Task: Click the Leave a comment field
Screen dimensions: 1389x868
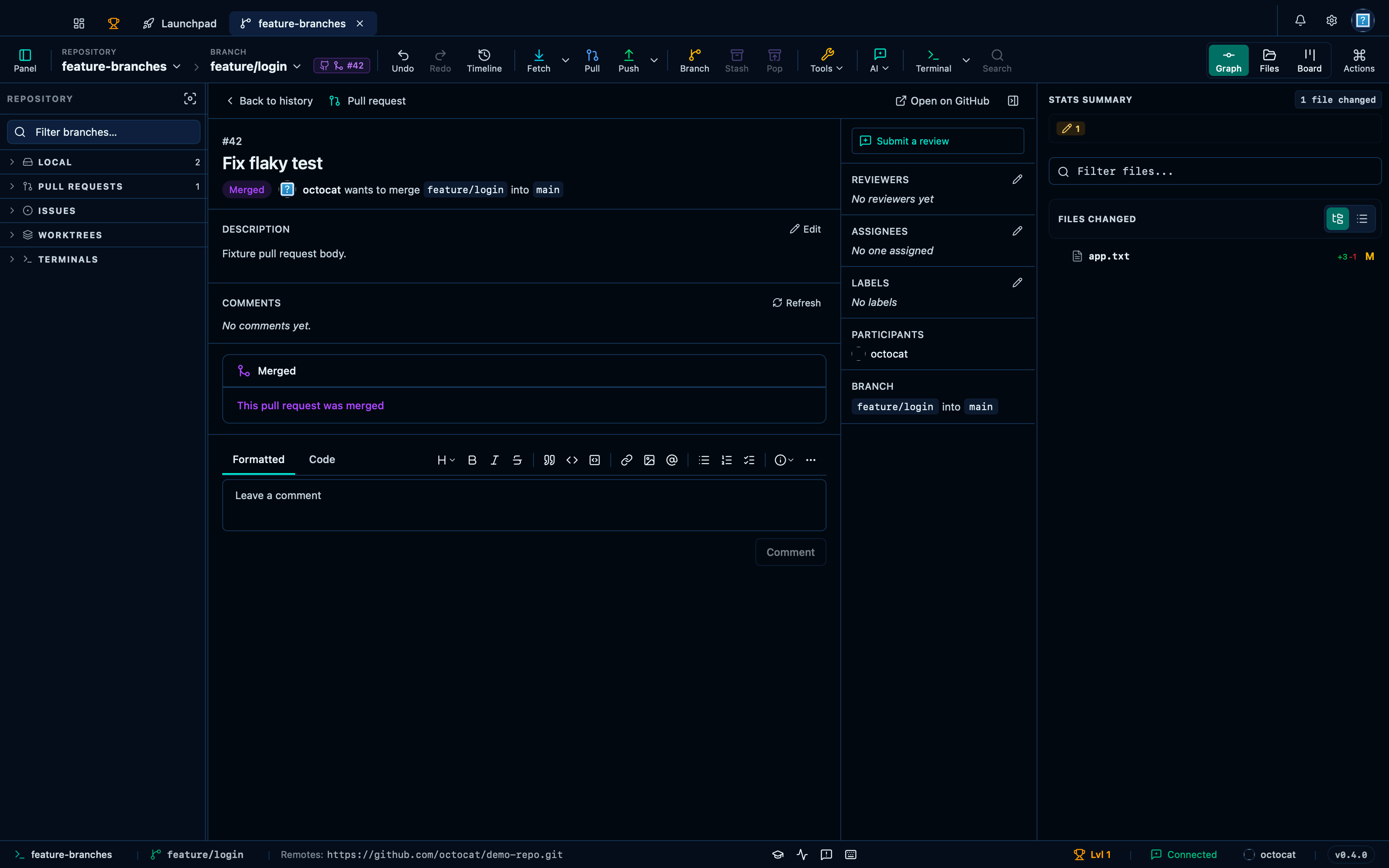Action: 524,505
